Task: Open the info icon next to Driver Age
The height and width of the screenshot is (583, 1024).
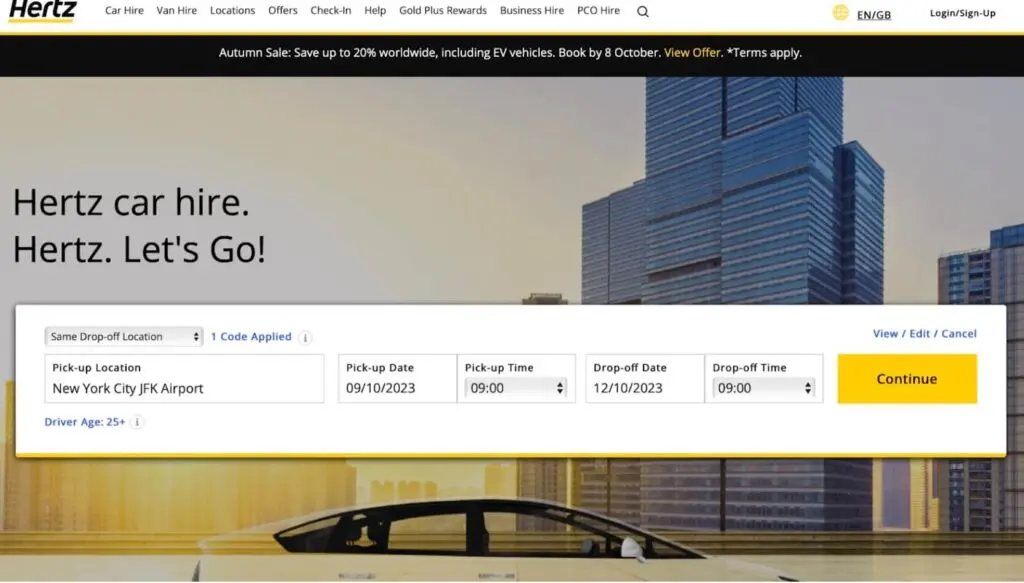Action: tap(137, 422)
